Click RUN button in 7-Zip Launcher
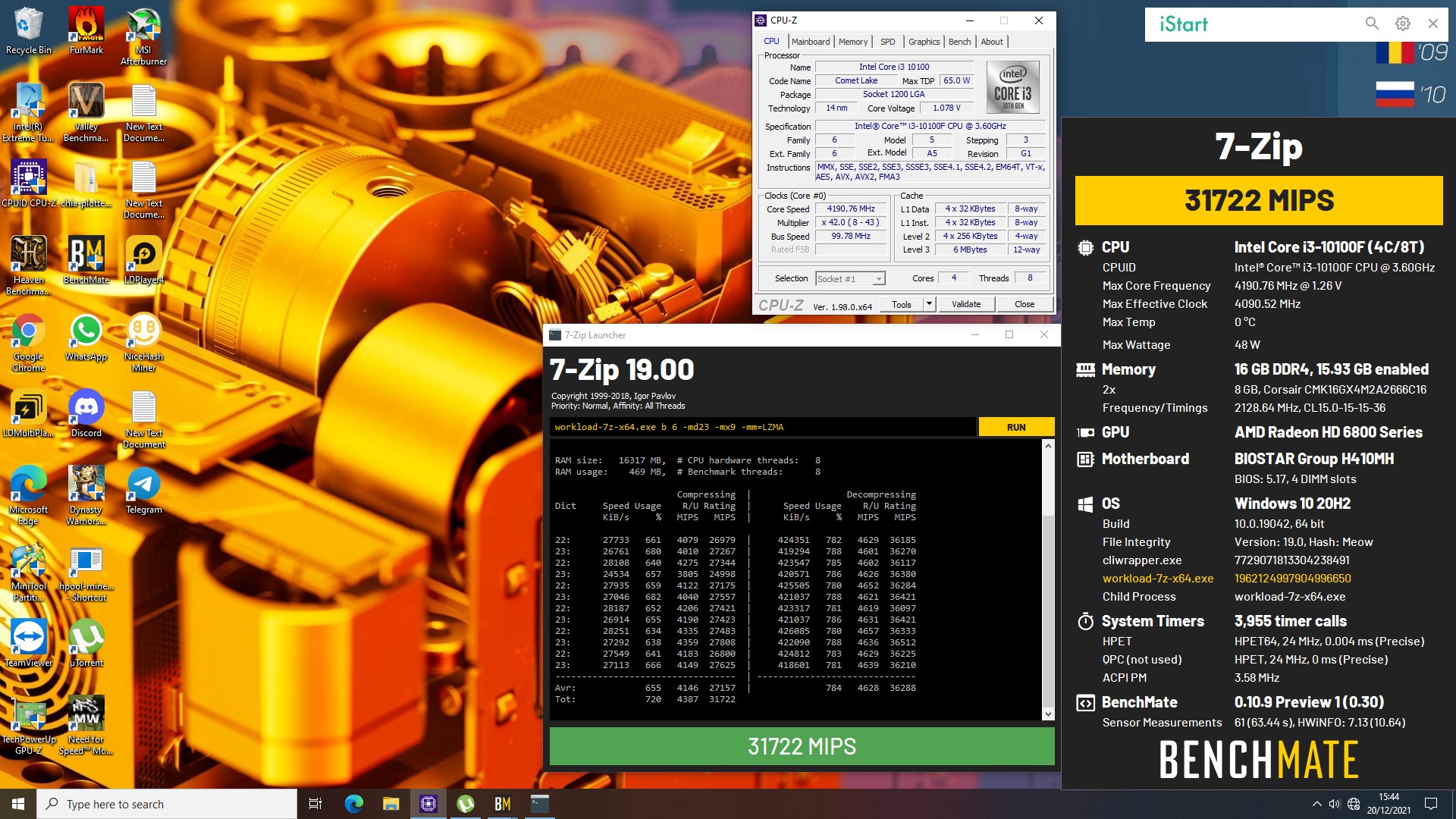 click(x=1016, y=427)
